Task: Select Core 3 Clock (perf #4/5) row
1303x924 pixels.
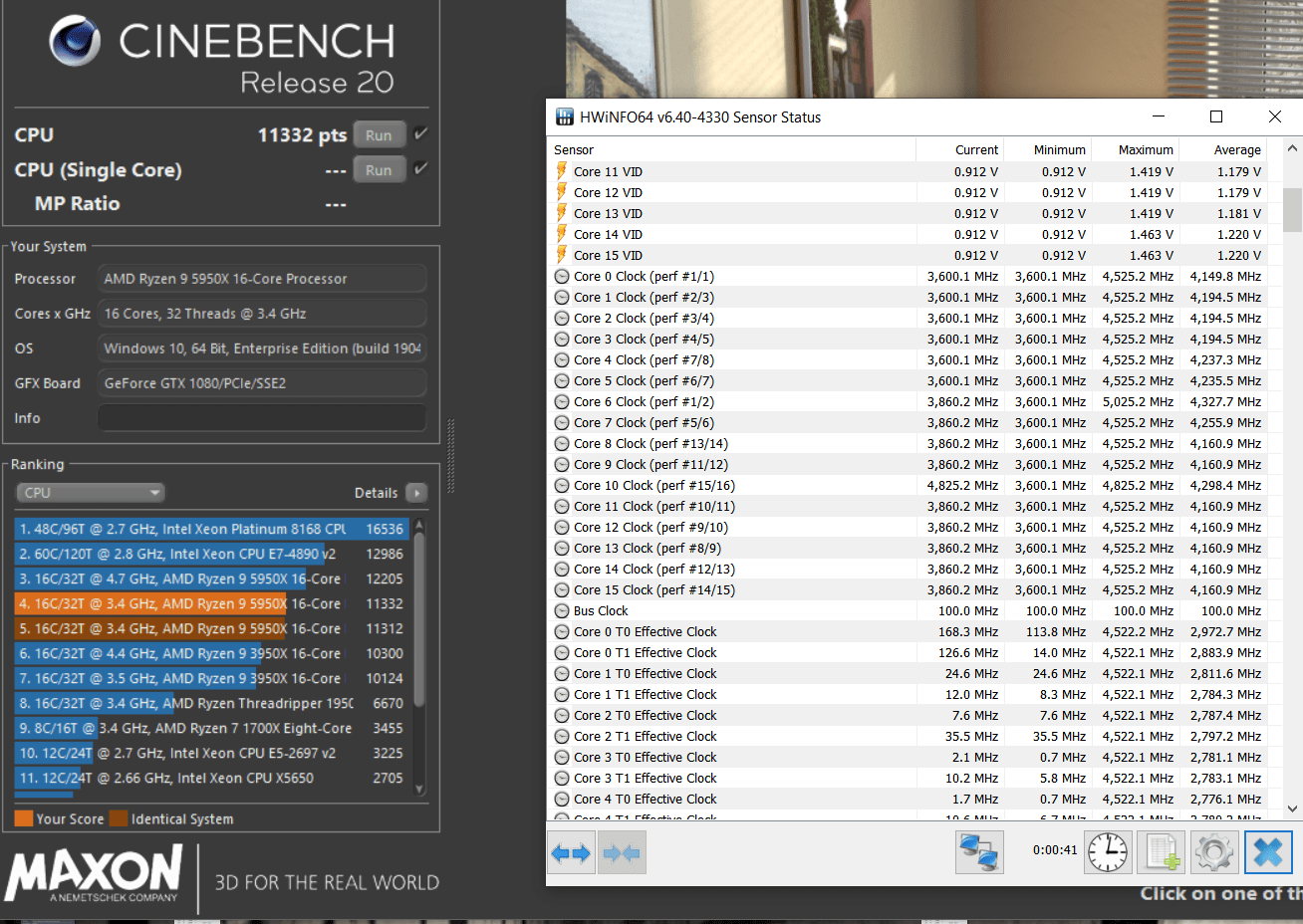Action: (909, 339)
